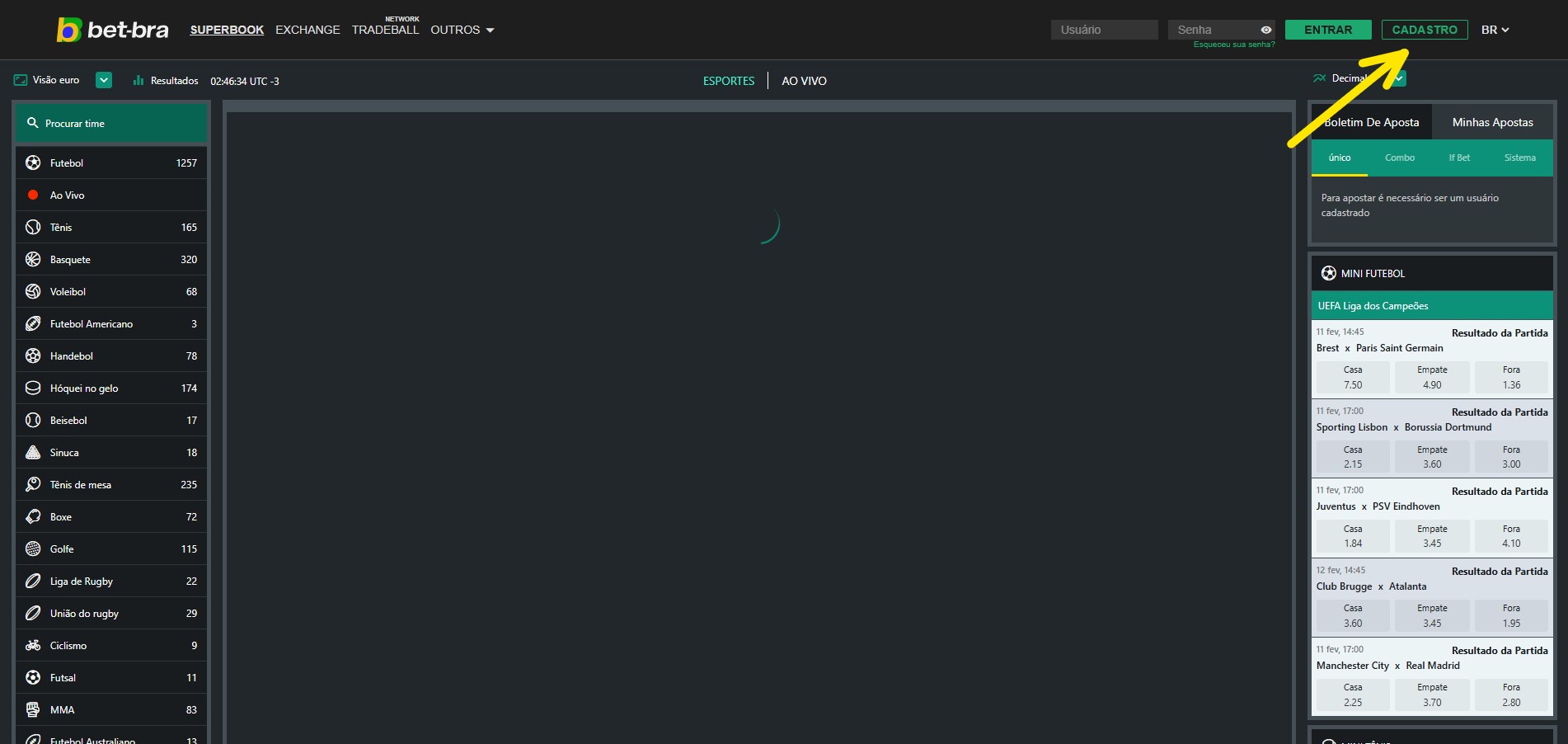Bet Casa 7.50 on Brest match

[1353, 377]
